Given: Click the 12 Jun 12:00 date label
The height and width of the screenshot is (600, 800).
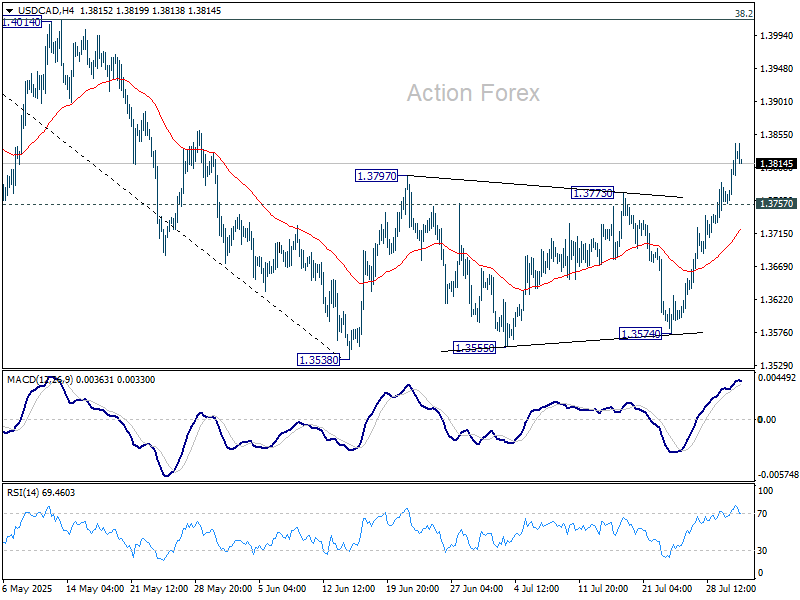Looking at the screenshot, I should [348, 588].
